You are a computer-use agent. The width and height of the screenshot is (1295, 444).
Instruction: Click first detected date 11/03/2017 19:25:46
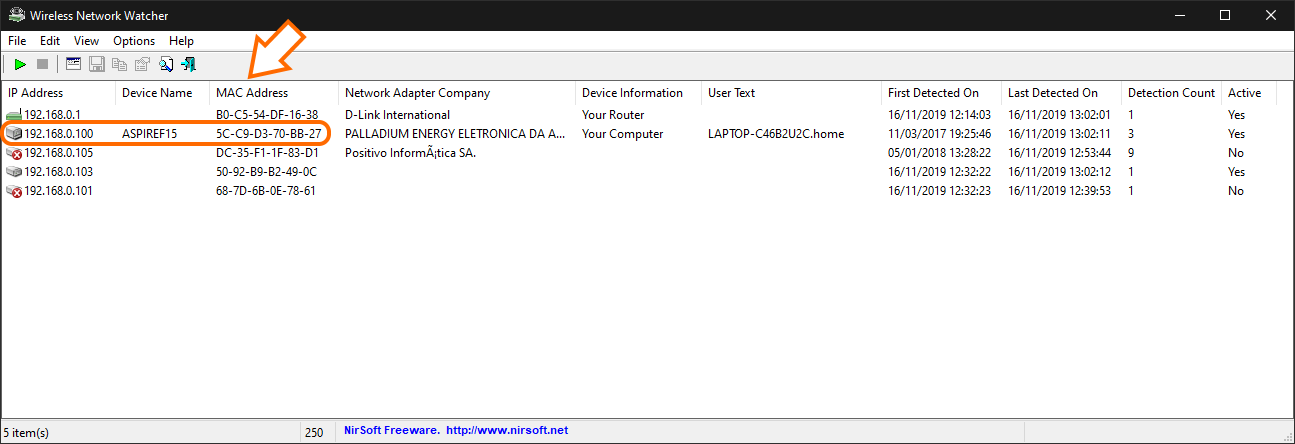click(939, 134)
